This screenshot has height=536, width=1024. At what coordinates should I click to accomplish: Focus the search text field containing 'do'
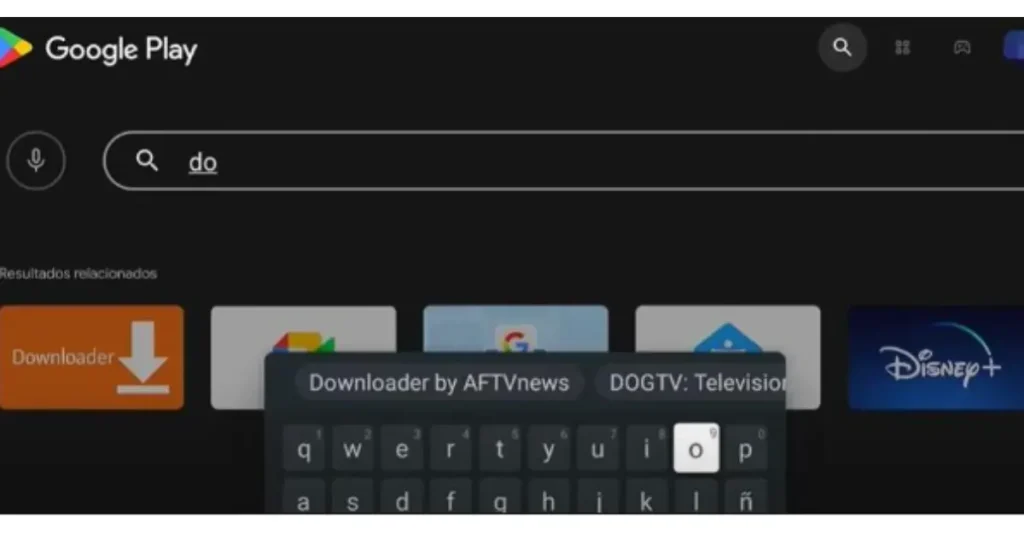pos(564,161)
